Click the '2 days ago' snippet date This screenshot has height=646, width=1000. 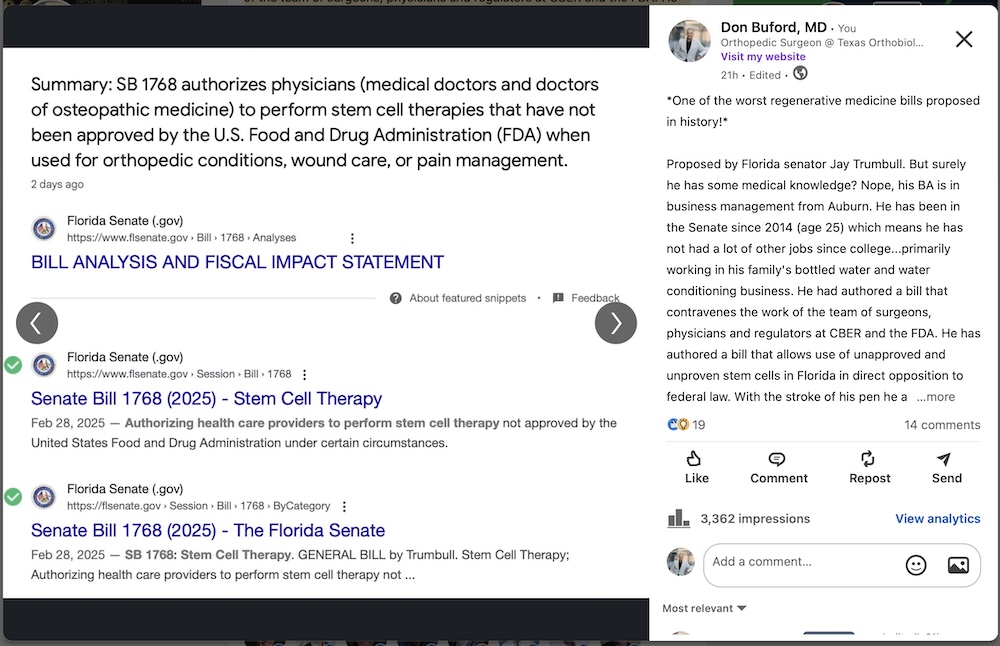point(57,184)
